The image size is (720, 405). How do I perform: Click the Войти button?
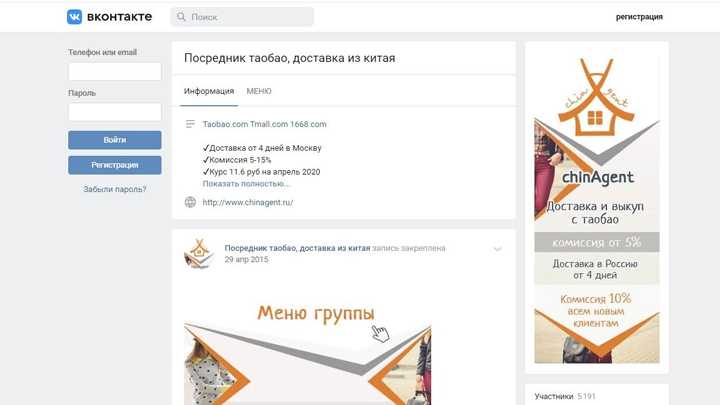pos(115,140)
